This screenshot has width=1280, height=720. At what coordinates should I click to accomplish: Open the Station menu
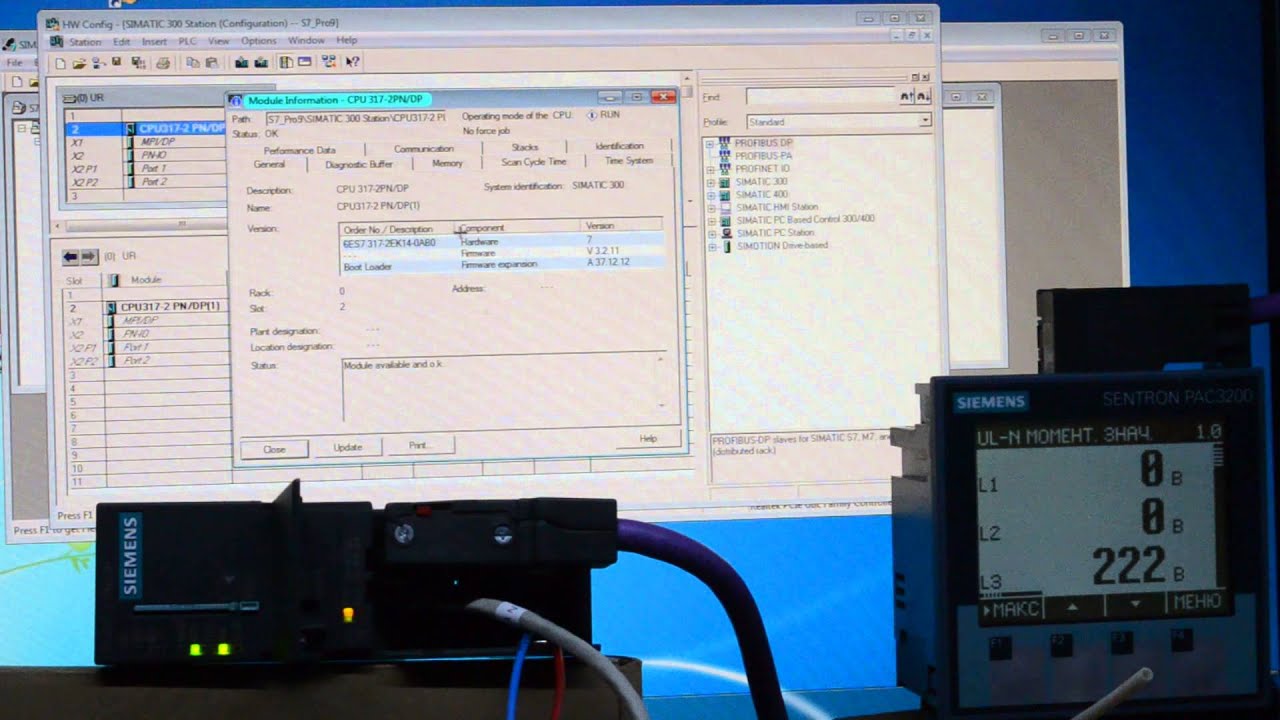coord(84,41)
